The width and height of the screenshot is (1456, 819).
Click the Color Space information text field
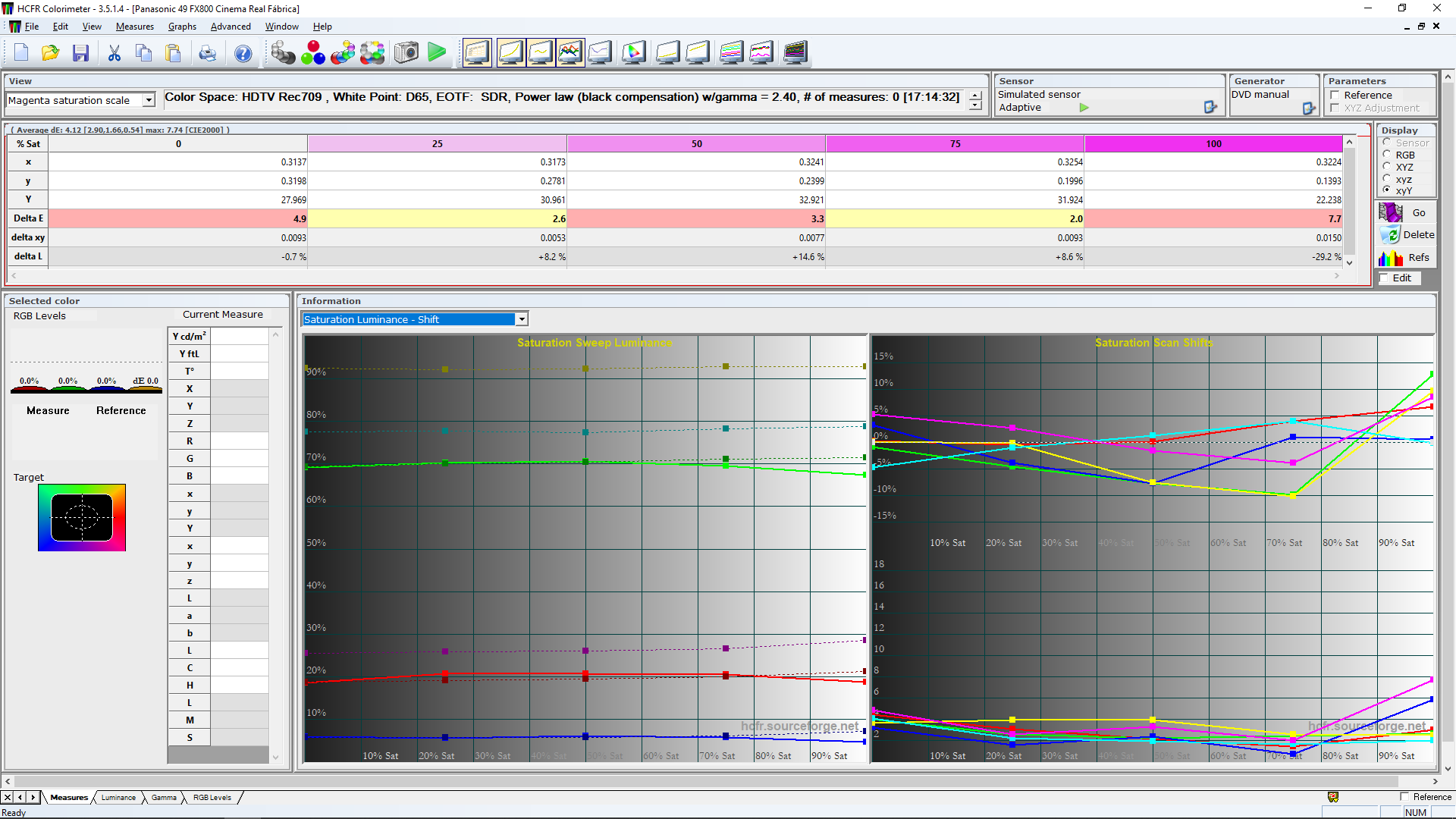coord(564,99)
